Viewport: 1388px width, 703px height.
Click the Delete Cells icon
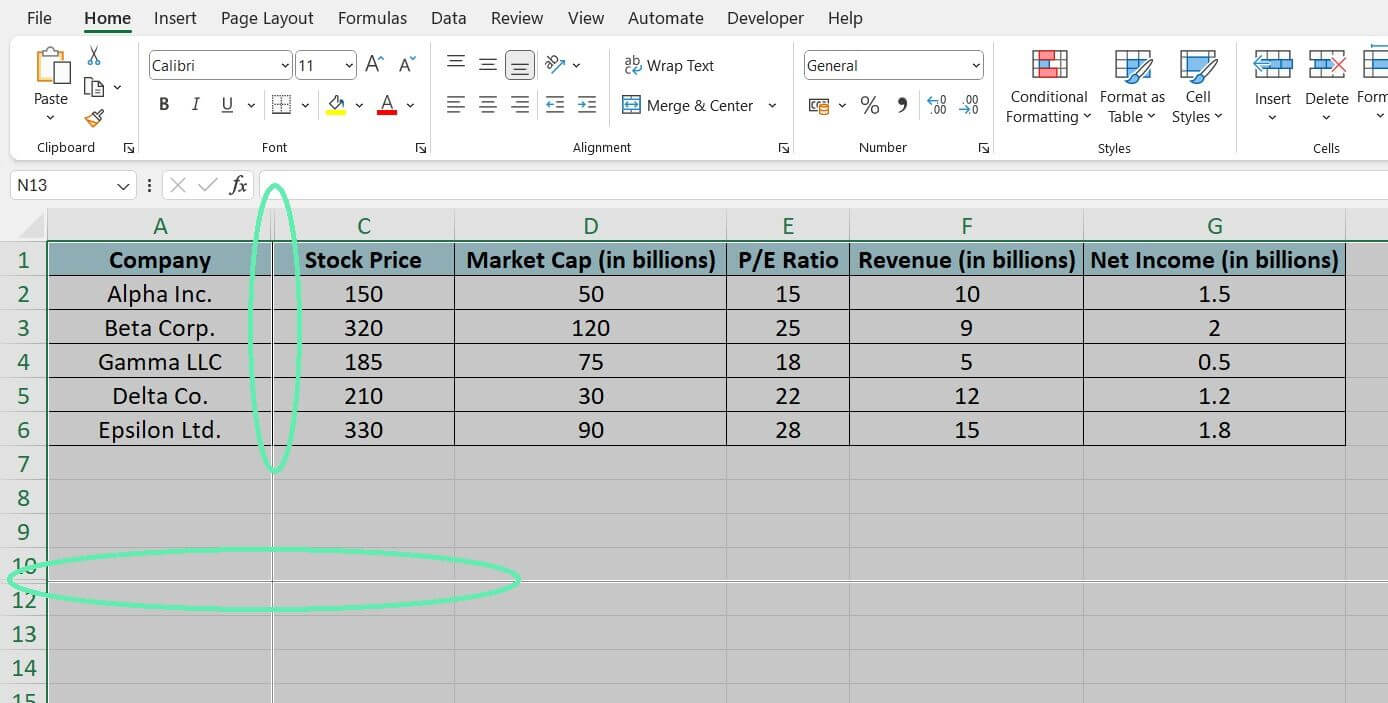point(1326,85)
